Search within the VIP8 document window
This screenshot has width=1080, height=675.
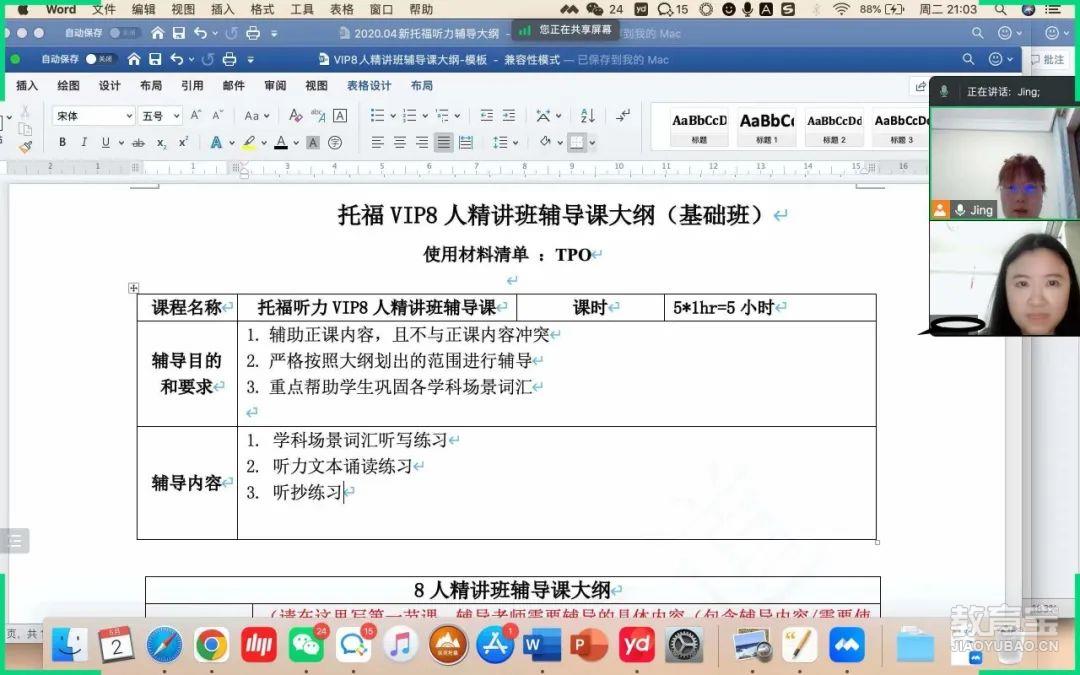pyautogui.click(x=968, y=60)
